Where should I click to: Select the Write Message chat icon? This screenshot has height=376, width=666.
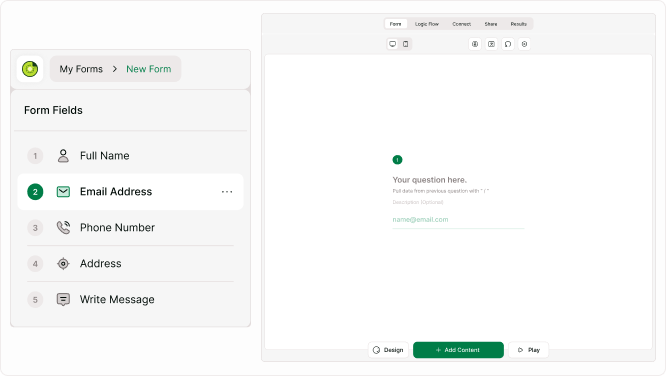[63, 300]
